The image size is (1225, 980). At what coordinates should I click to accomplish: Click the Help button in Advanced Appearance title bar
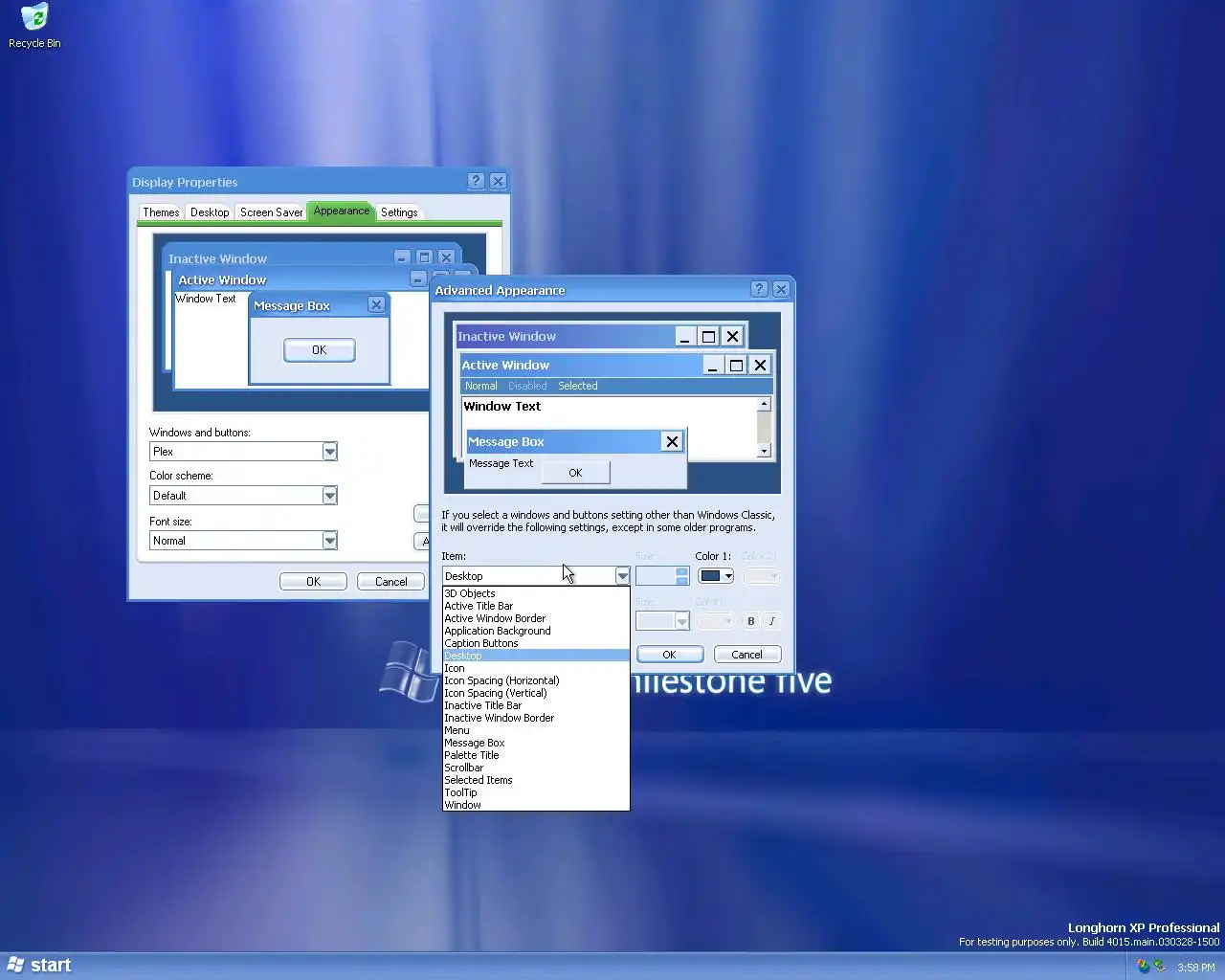click(759, 289)
